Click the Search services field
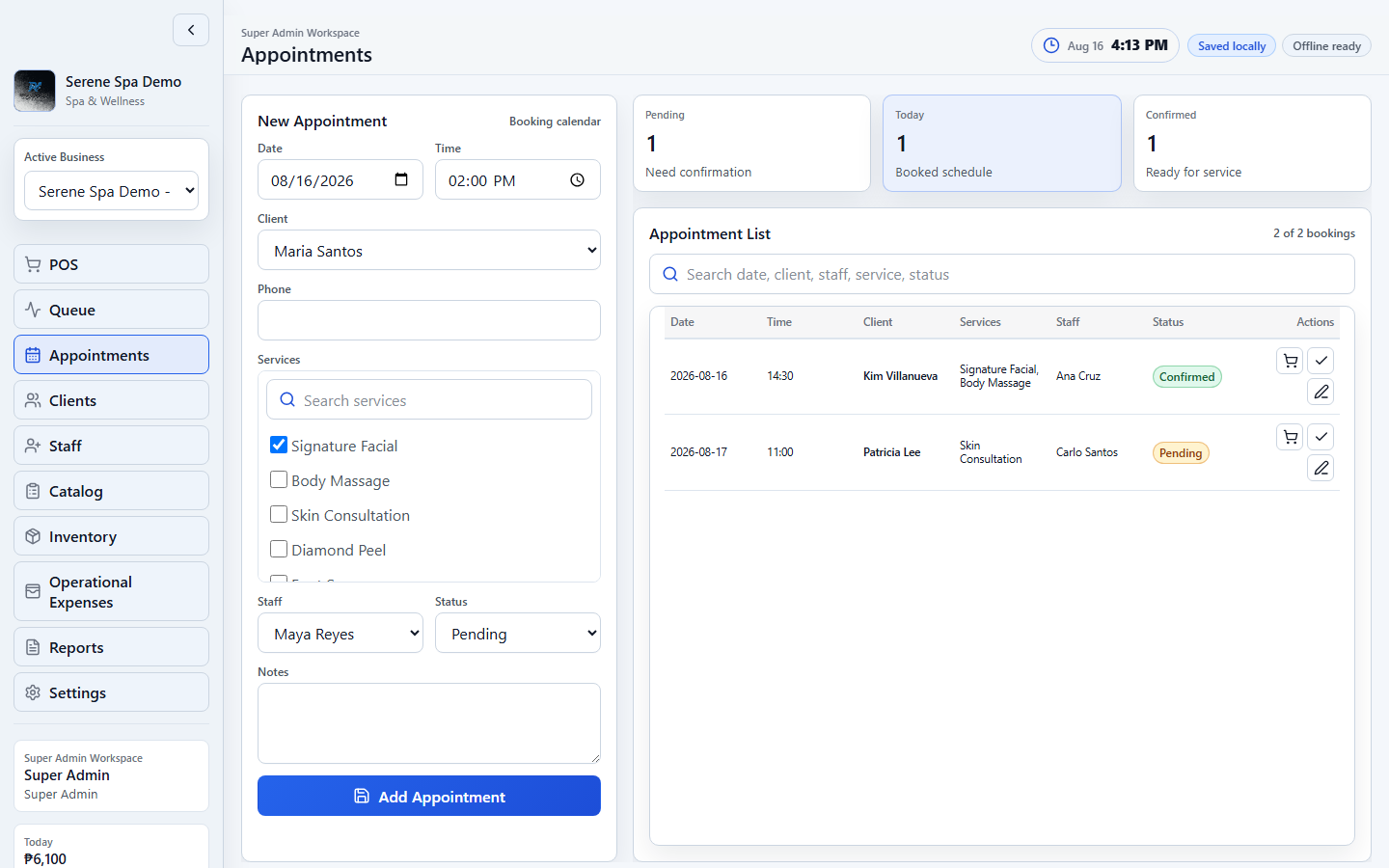The image size is (1389, 868). point(429,399)
